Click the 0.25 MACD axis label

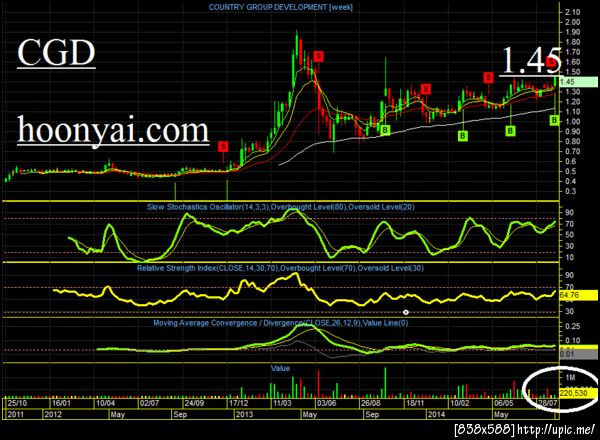point(572,326)
